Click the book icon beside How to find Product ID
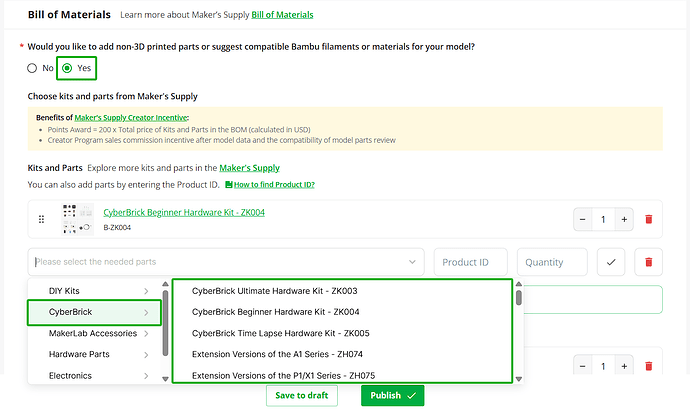 click(228, 184)
